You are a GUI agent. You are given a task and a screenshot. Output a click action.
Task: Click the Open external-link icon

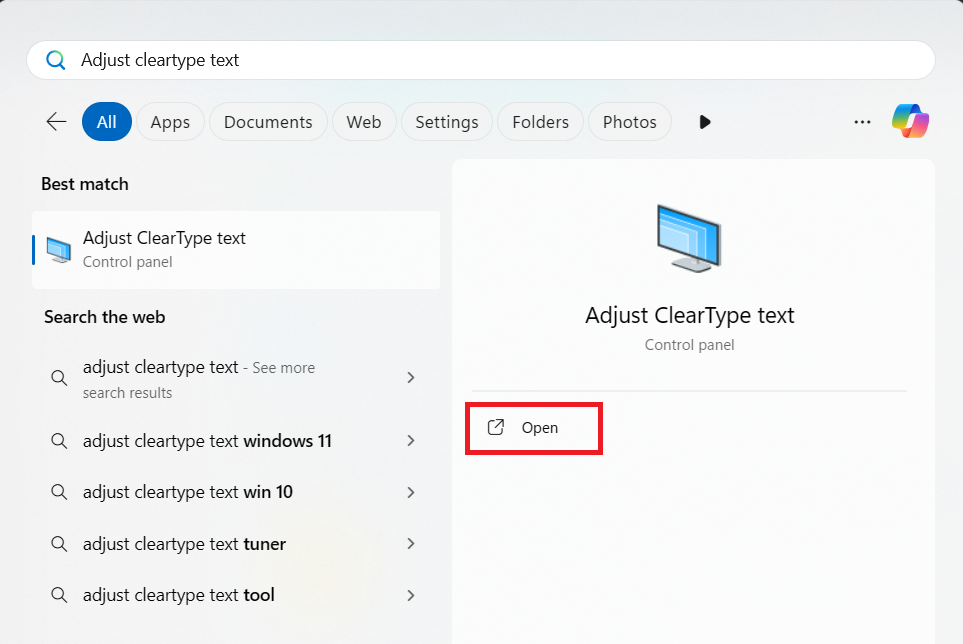pos(495,428)
